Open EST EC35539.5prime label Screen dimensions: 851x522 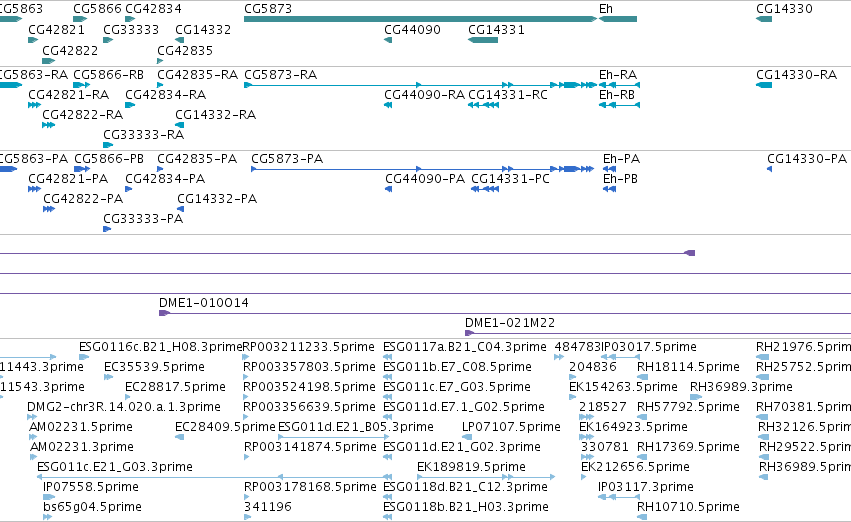coord(155,367)
